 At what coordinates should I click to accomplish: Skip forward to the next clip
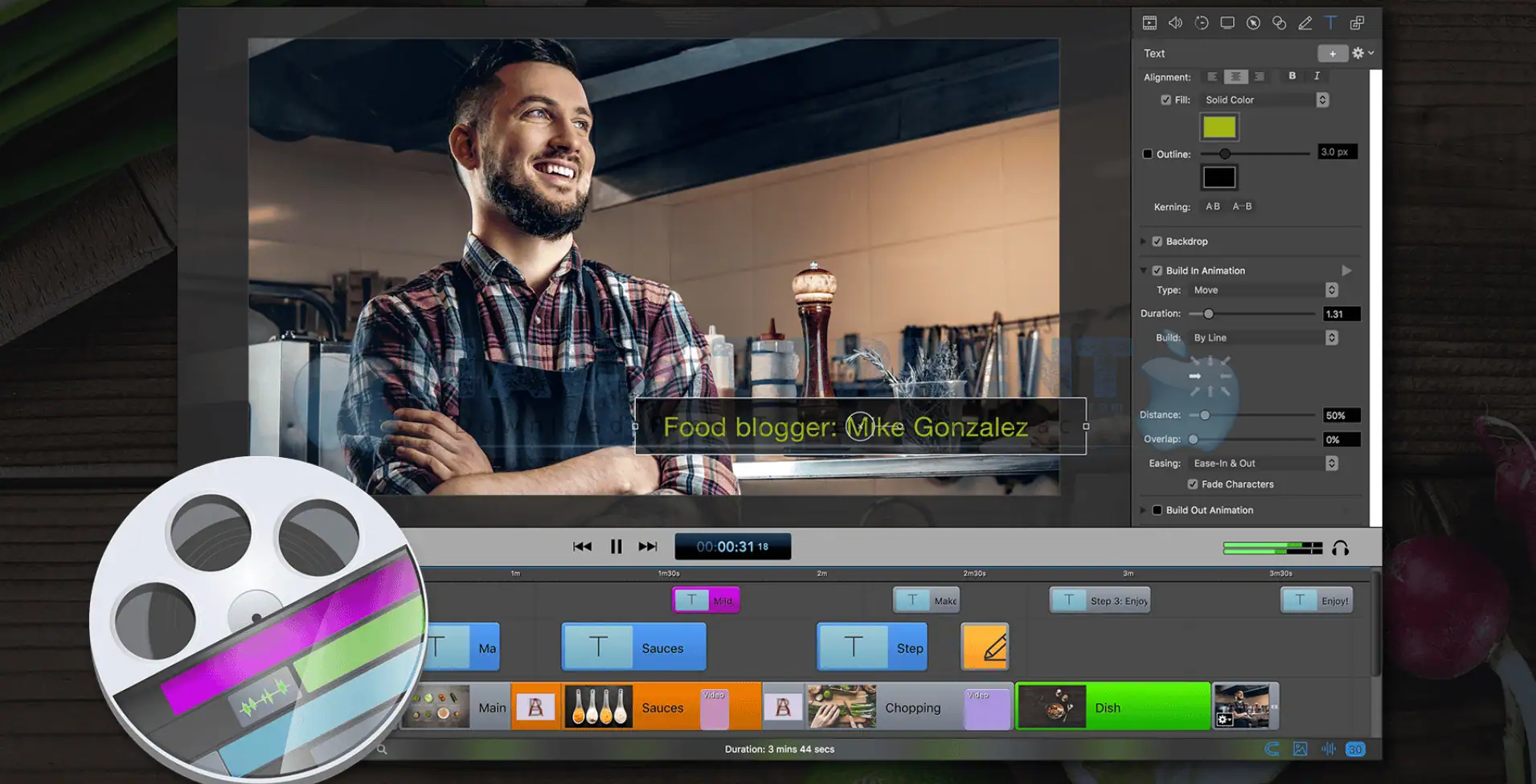tap(648, 547)
